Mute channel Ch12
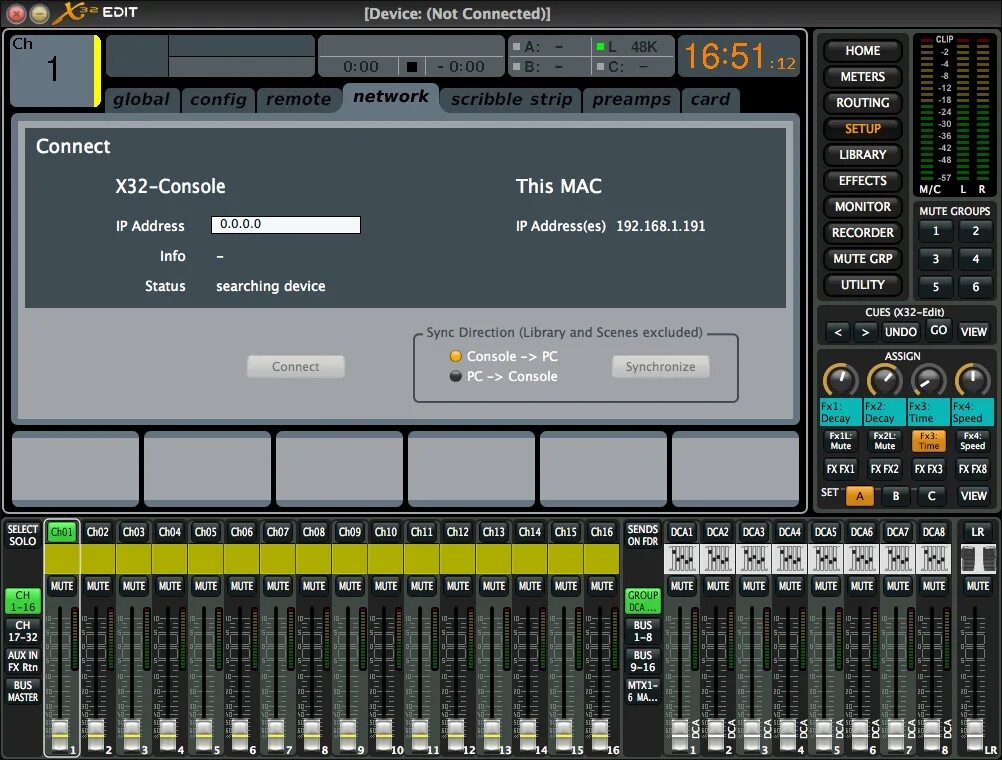 coord(458,586)
